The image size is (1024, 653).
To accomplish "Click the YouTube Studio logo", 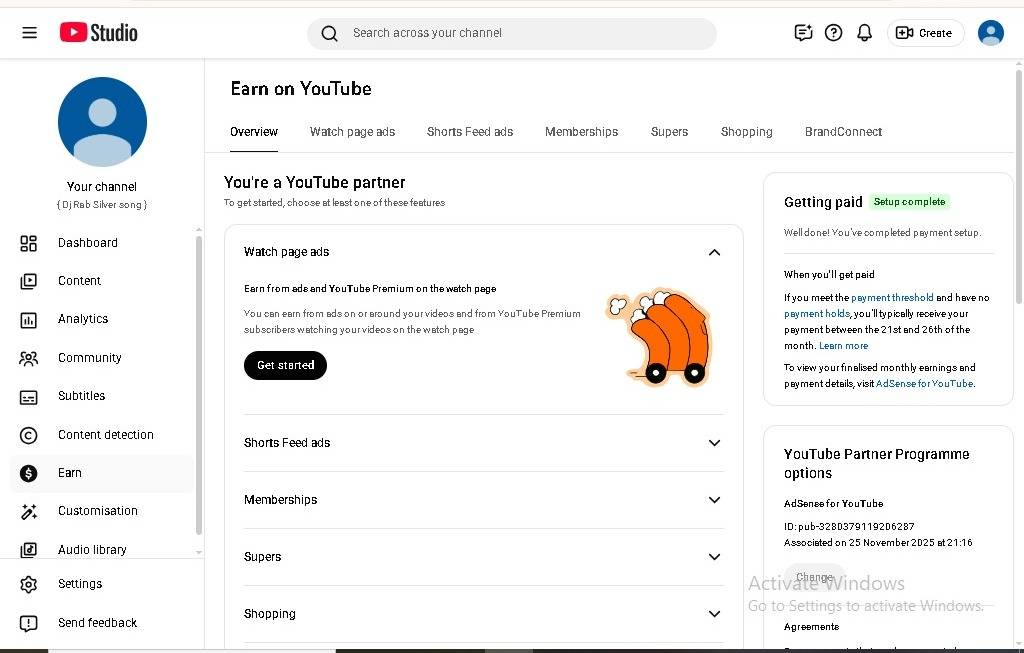I will pyautogui.click(x=98, y=33).
